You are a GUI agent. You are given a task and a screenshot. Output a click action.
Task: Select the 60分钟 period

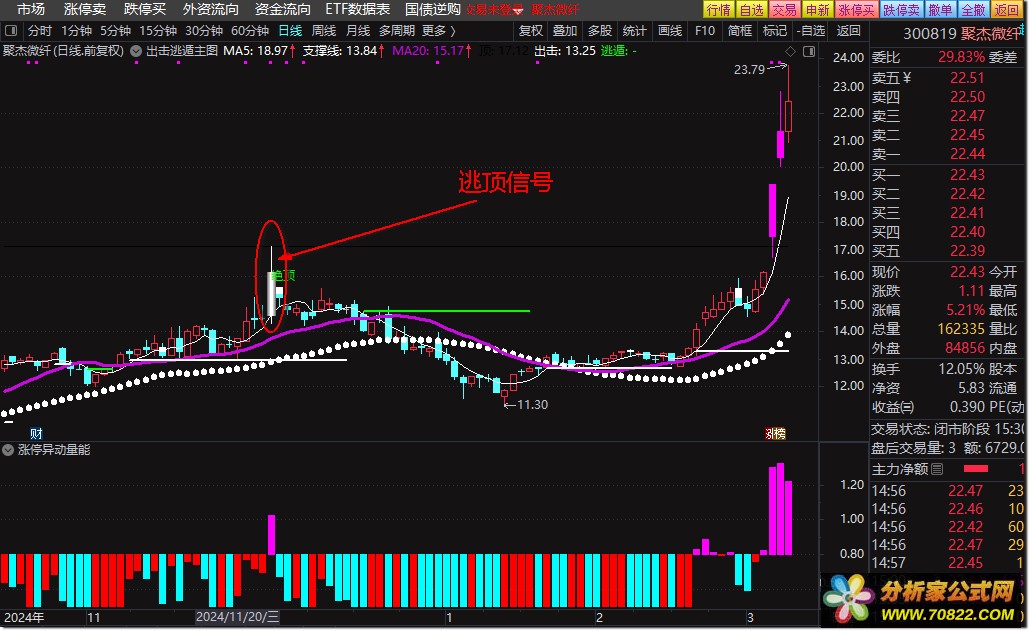click(250, 31)
